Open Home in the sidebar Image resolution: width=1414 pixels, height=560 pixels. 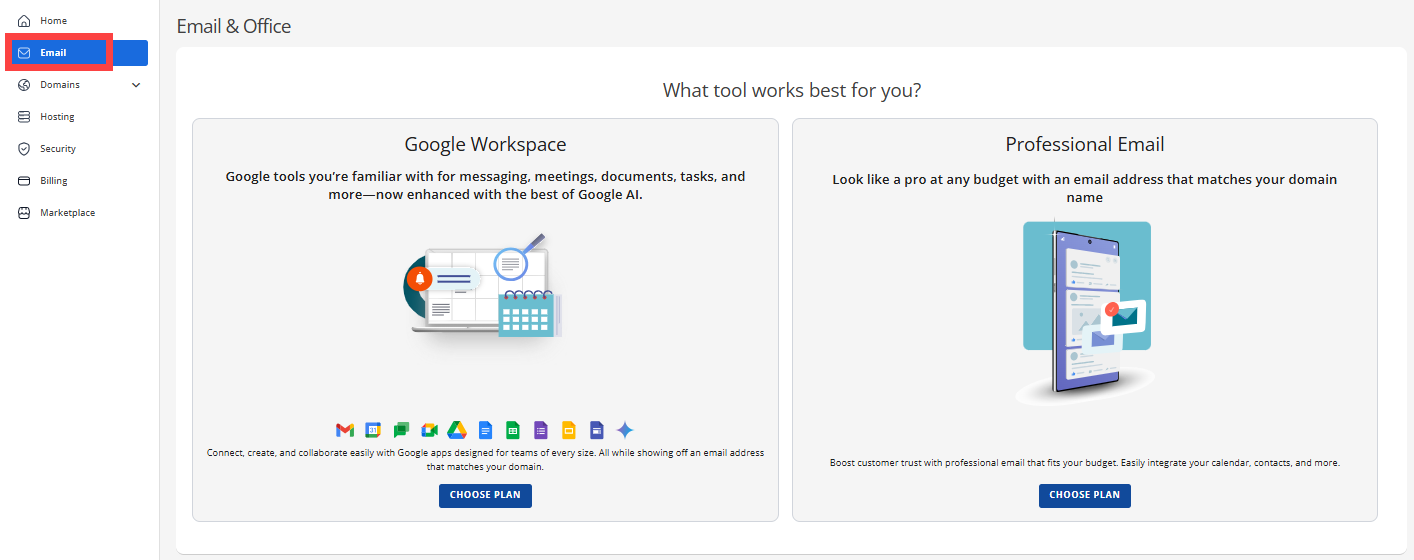tap(53, 21)
